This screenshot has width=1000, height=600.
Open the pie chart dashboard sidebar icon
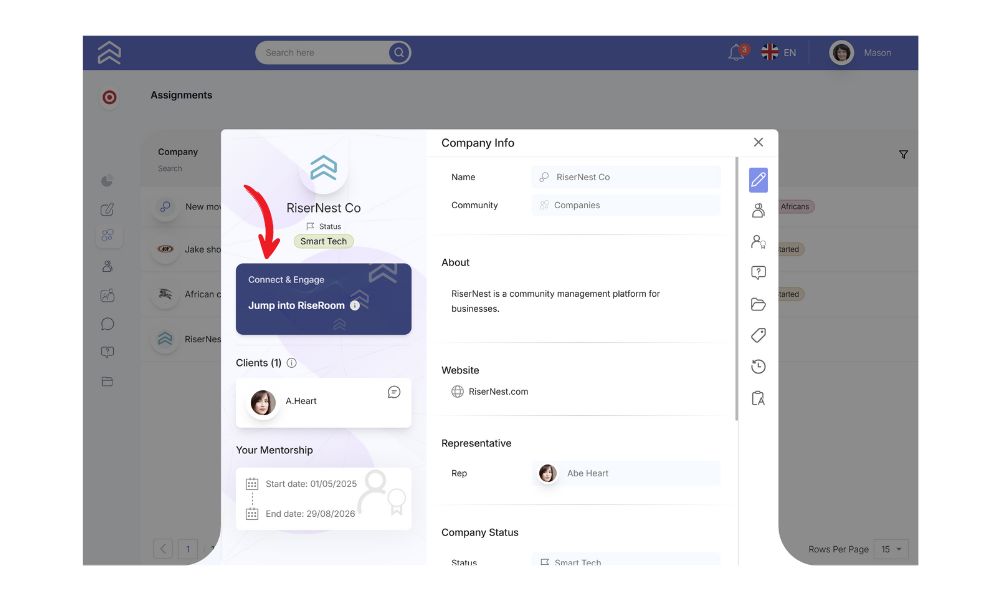point(107,181)
